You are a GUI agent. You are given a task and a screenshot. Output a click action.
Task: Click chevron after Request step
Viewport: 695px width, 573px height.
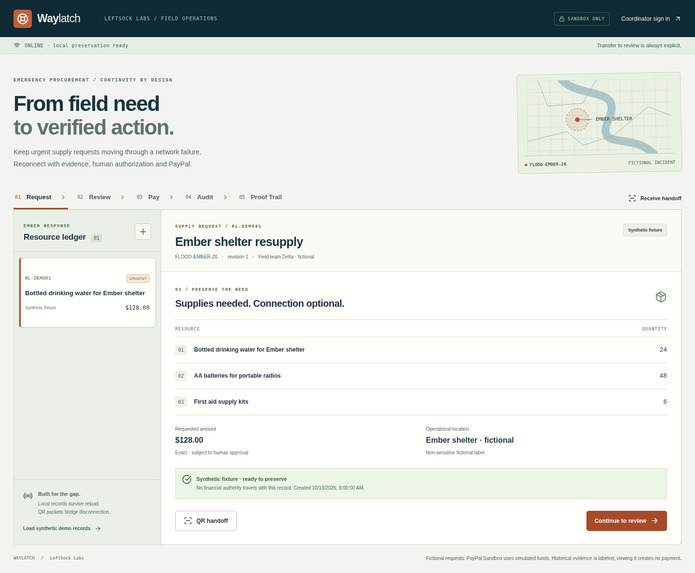coord(63,197)
